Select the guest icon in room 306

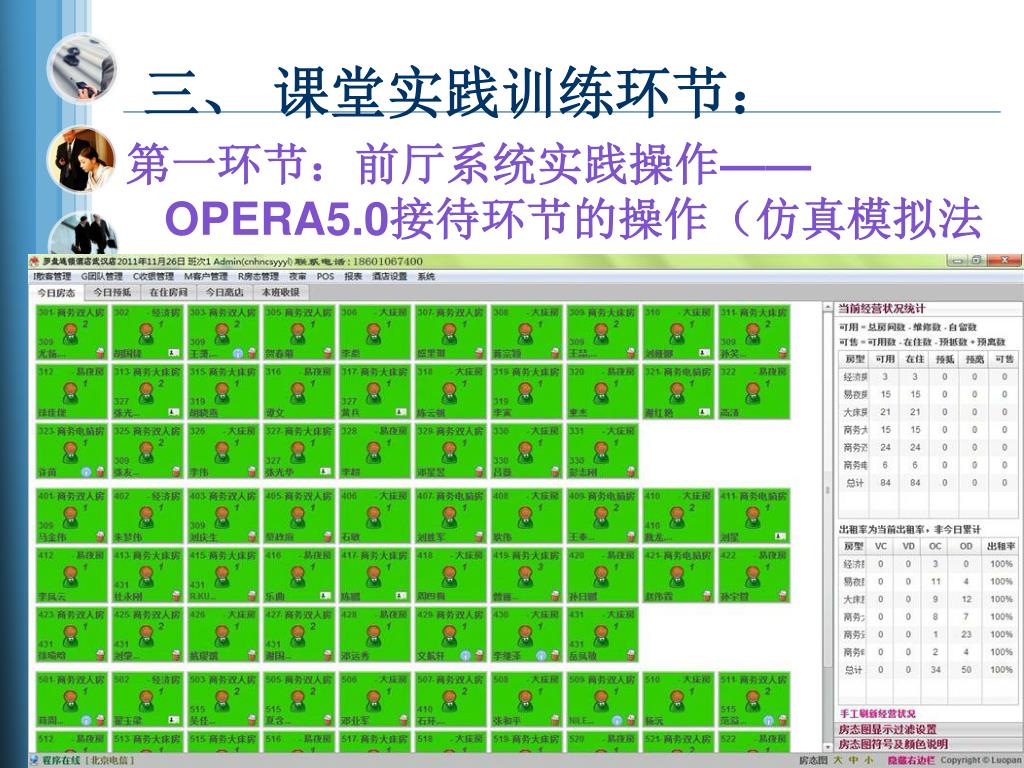point(374,333)
